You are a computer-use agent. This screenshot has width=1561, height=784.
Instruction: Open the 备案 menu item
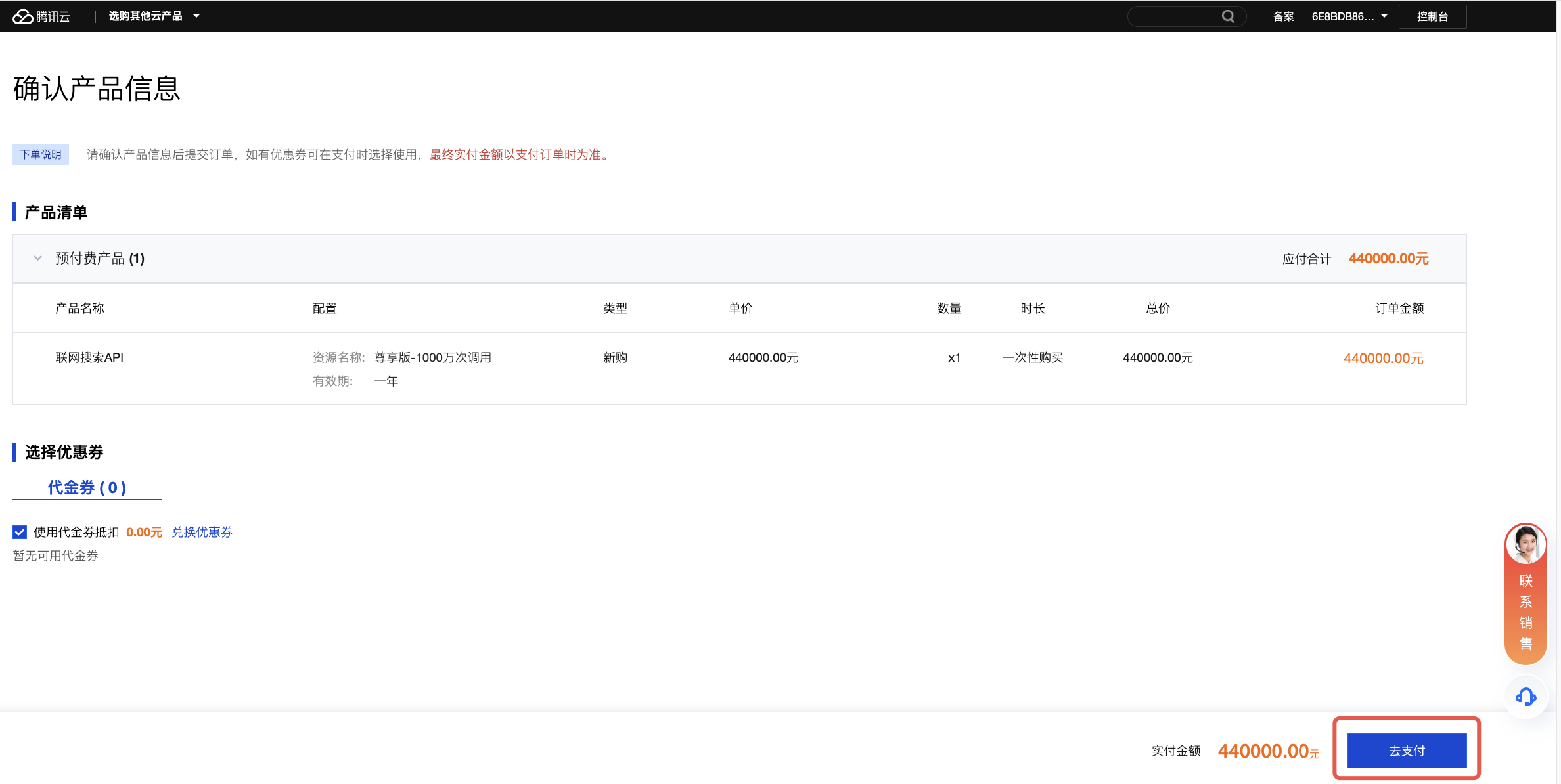(x=1282, y=16)
